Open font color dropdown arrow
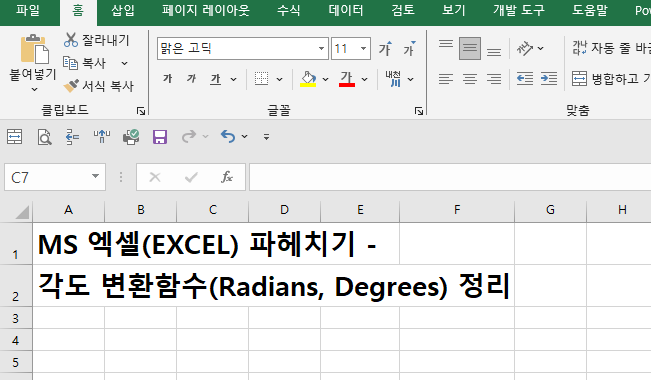 point(365,79)
